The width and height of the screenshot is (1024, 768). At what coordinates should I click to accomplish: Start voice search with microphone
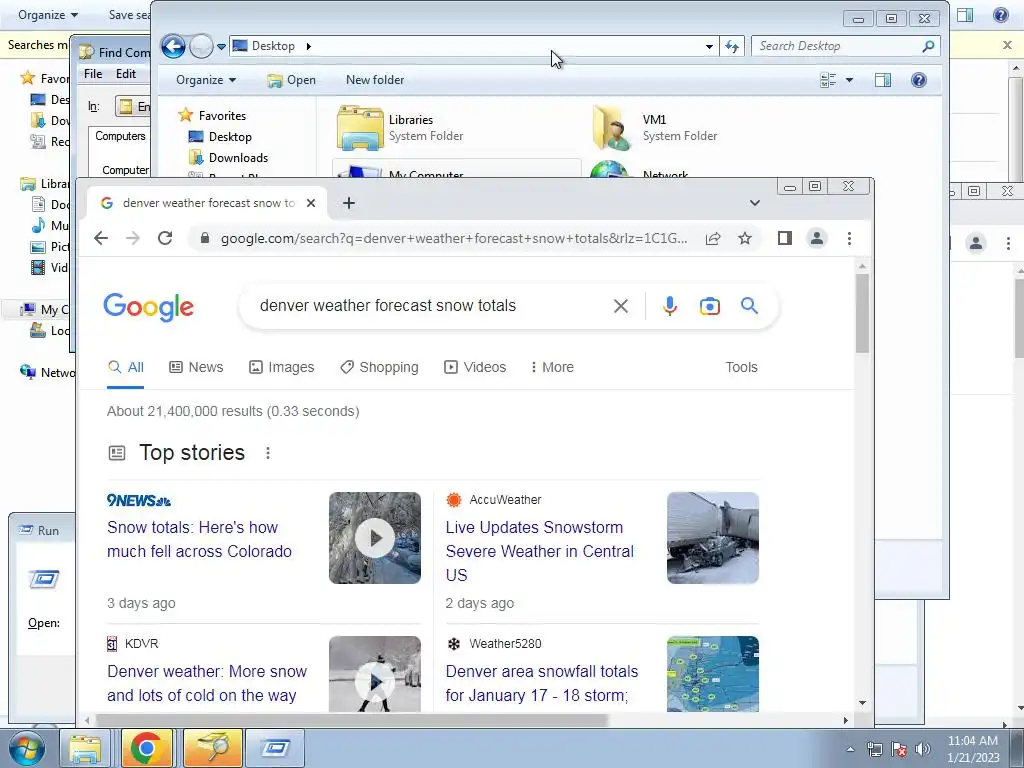[669, 306]
